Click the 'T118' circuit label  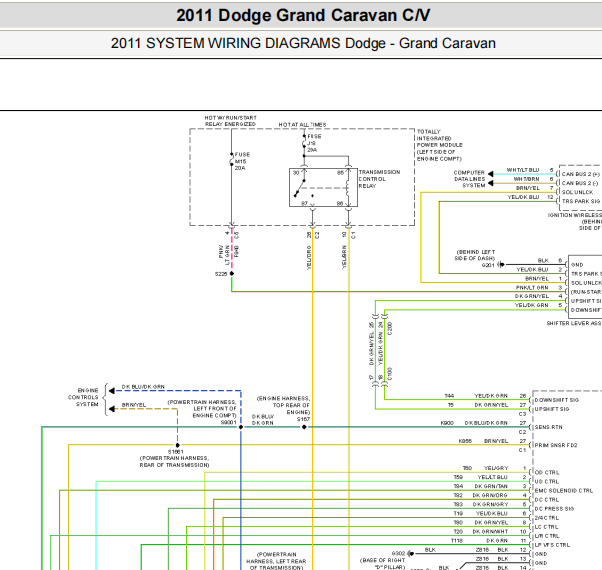click(x=457, y=541)
